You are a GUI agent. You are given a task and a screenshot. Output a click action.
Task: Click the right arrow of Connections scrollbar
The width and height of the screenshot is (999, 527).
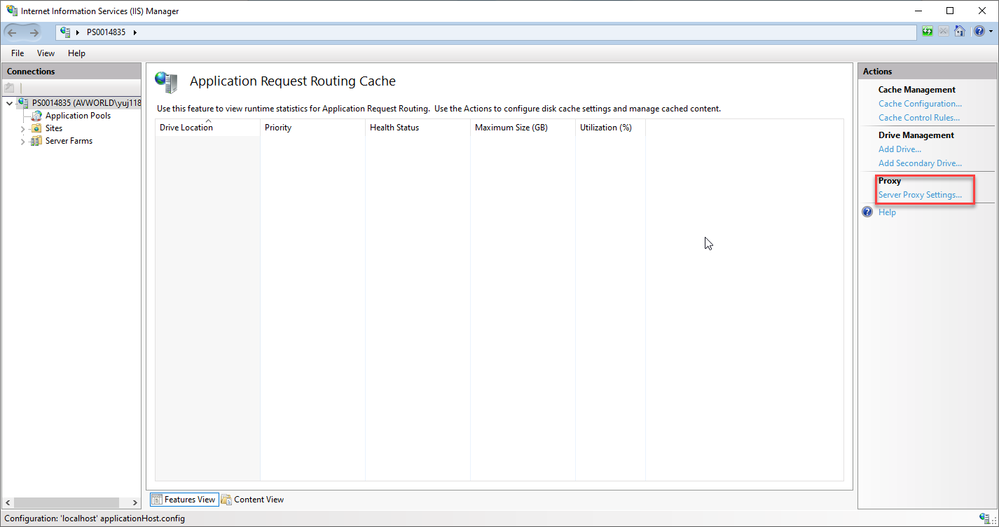(x=134, y=503)
